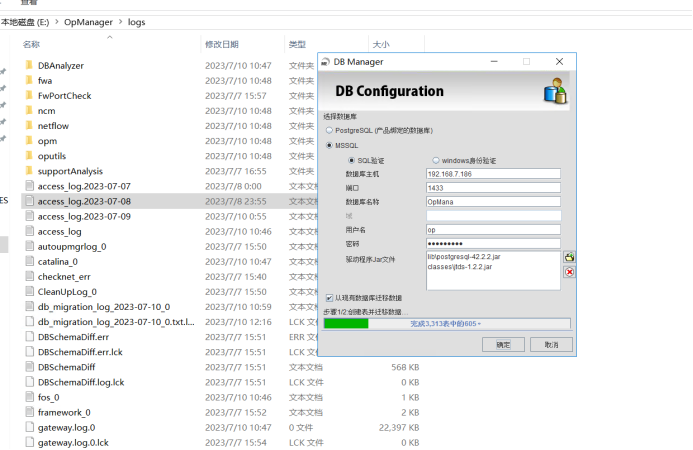
Task: Click the 取消 button
Action: coord(551,344)
